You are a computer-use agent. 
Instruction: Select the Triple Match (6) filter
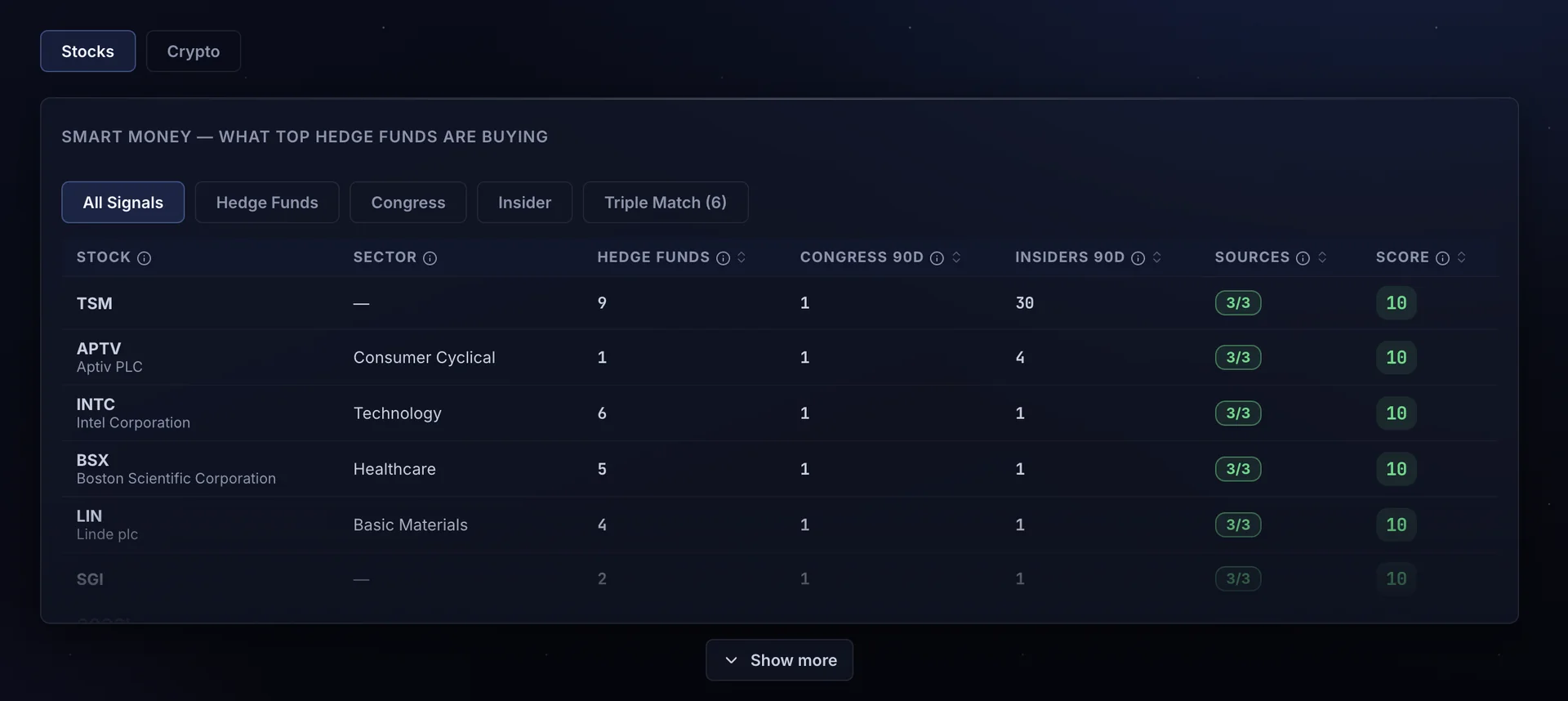666,203
